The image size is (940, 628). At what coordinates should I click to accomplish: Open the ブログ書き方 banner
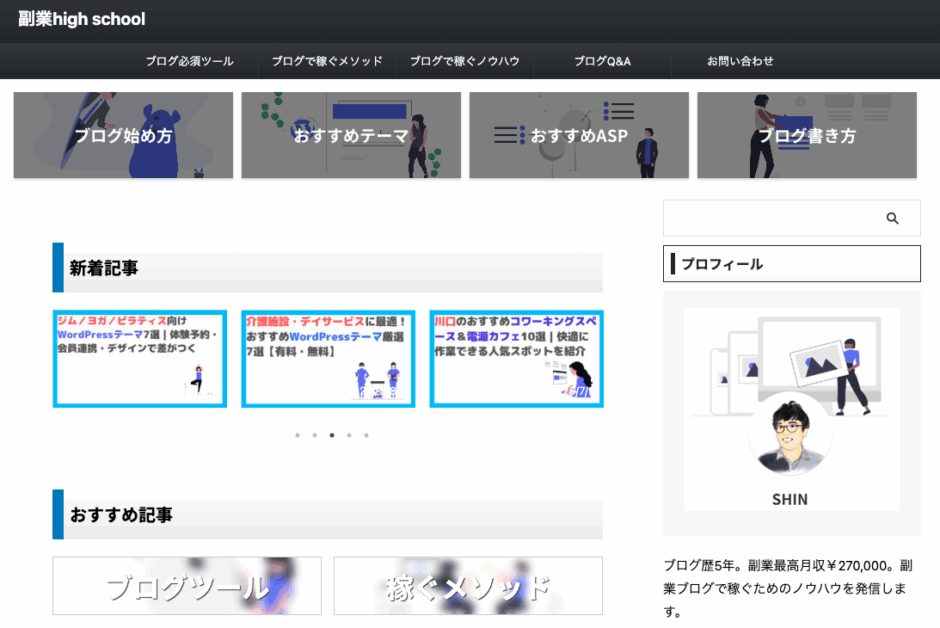807,135
